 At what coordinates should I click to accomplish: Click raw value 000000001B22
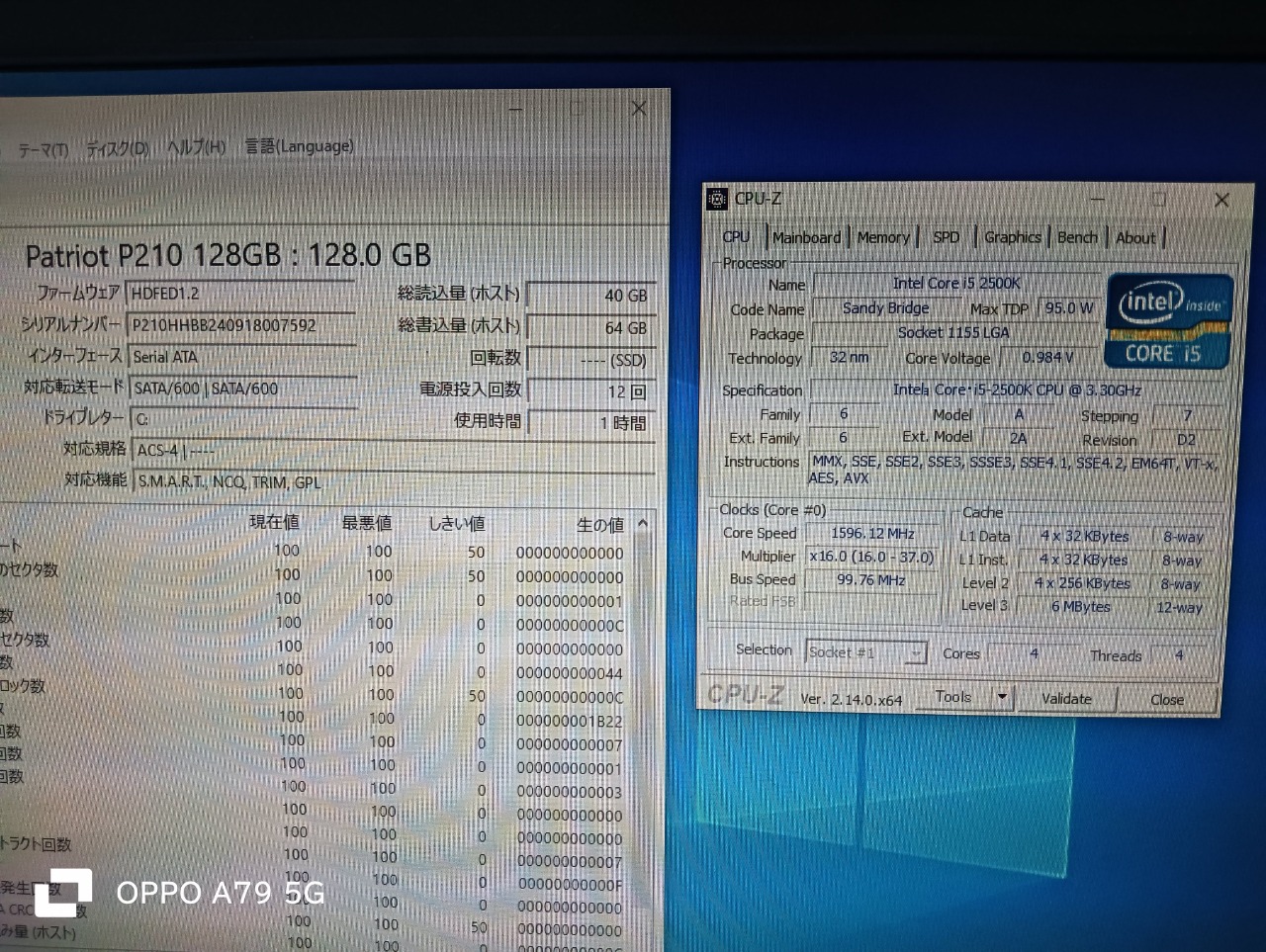pyautogui.click(x=570, y=721)
